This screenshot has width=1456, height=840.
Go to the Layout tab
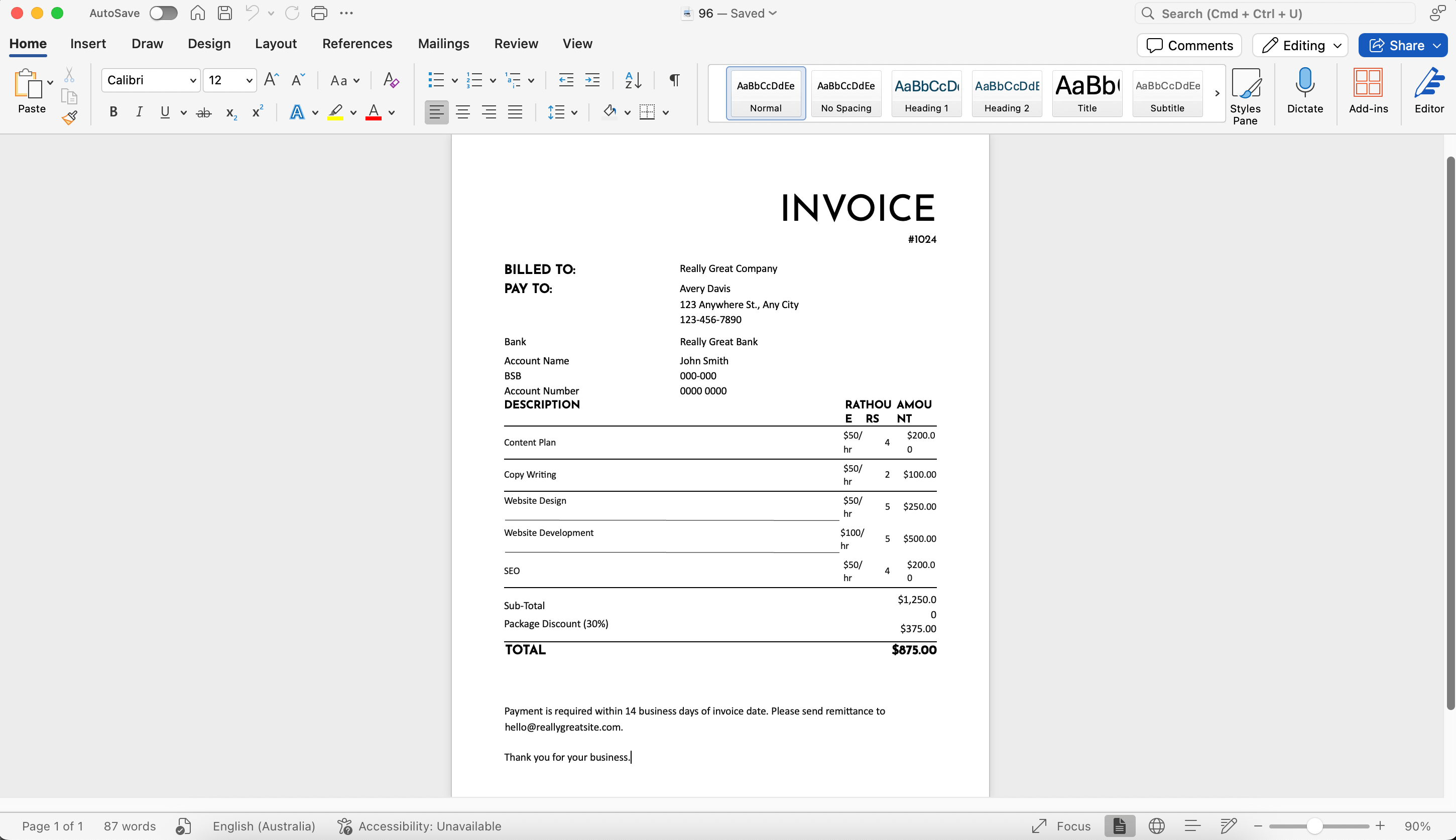[275, 43]
